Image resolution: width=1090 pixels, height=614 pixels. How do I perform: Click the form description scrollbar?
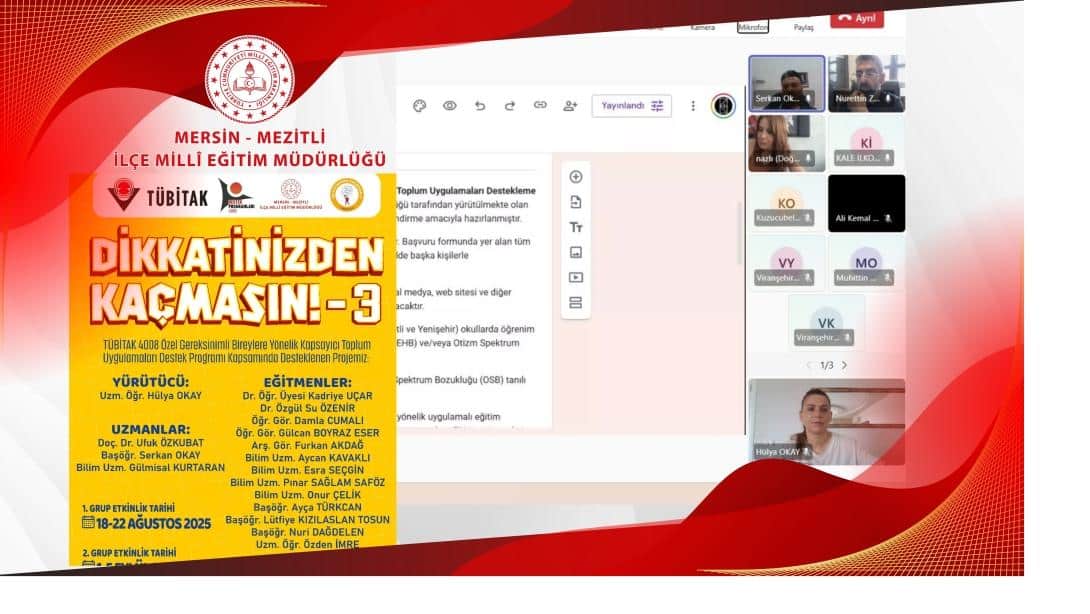coord(740,234)
